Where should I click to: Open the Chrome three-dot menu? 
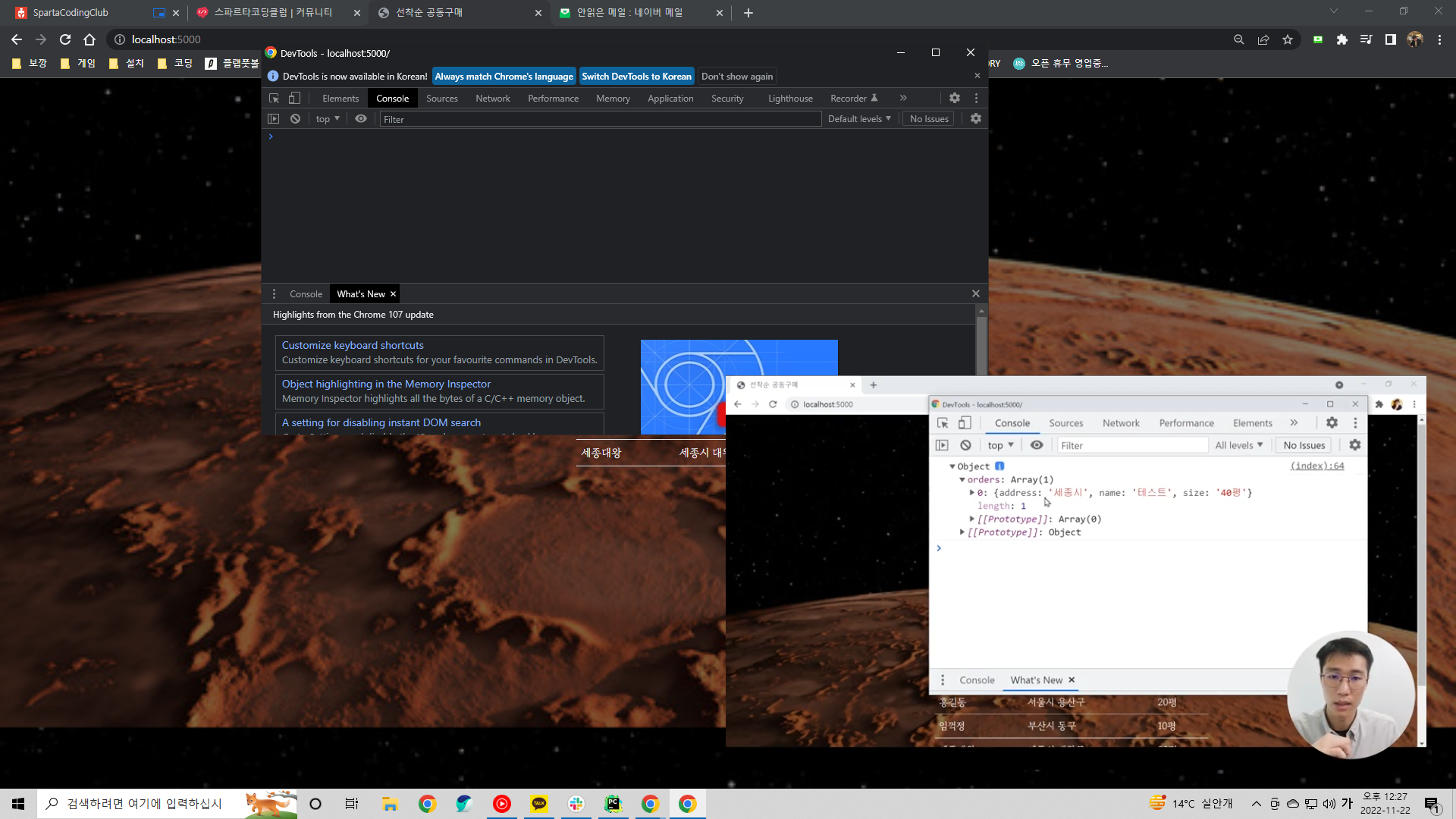tap(1439, 39)
